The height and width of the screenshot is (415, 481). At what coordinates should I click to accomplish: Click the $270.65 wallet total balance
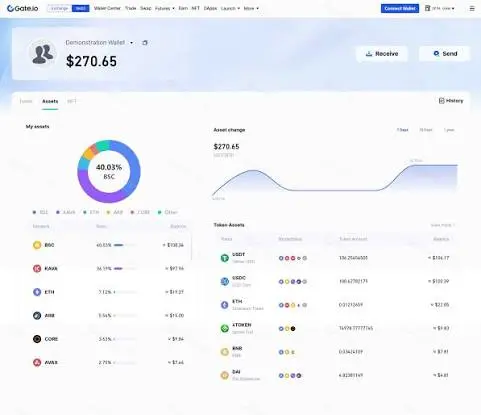click(x=91, y=61)
